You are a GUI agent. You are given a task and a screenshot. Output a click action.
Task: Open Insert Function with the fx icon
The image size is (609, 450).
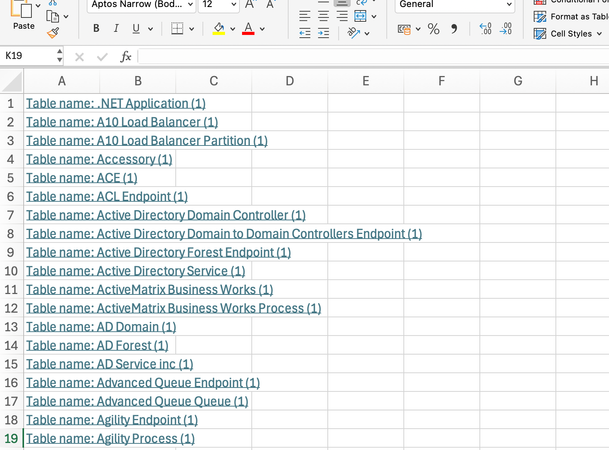click(125, 57)
